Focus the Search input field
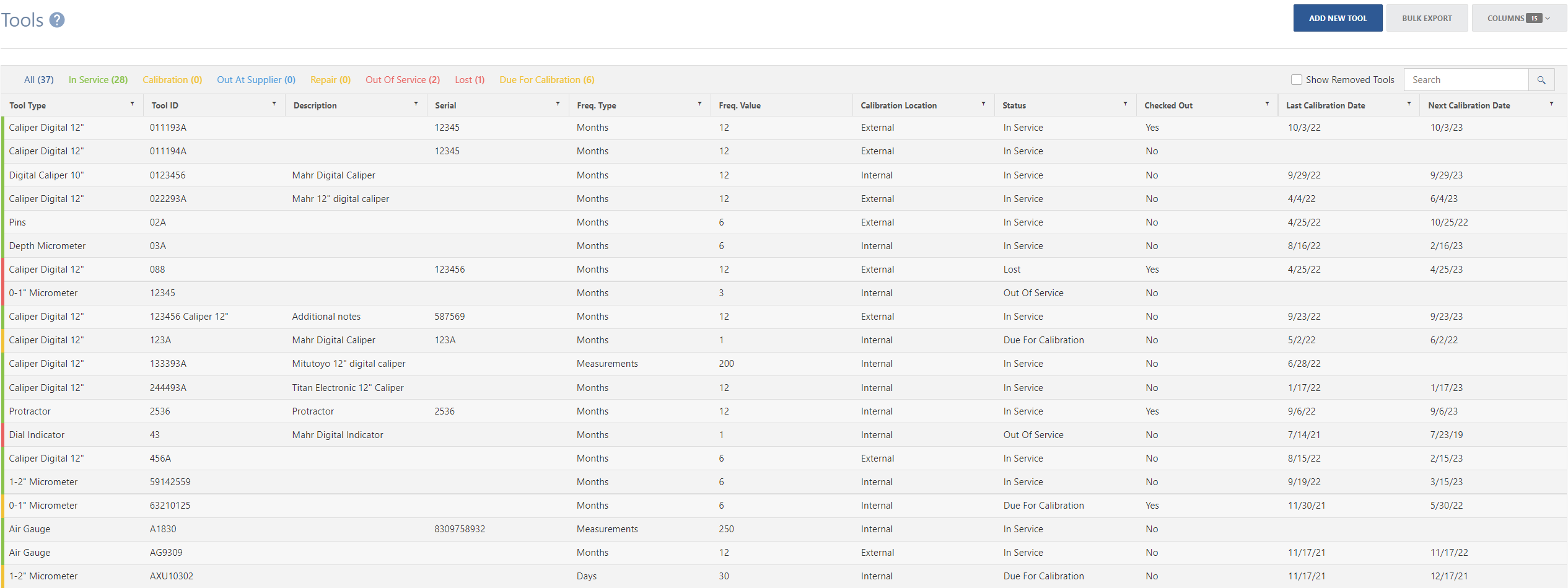Viewport: 1568px width, 588px height. point(1466,80)
